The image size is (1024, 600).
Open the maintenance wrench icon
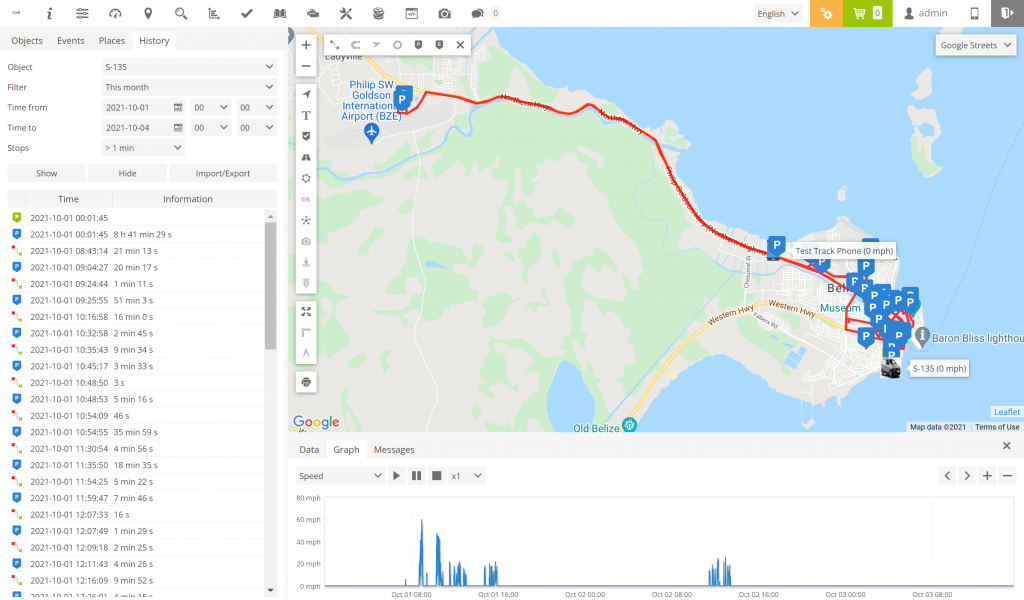pyautogui.click(x=345, y=13)
